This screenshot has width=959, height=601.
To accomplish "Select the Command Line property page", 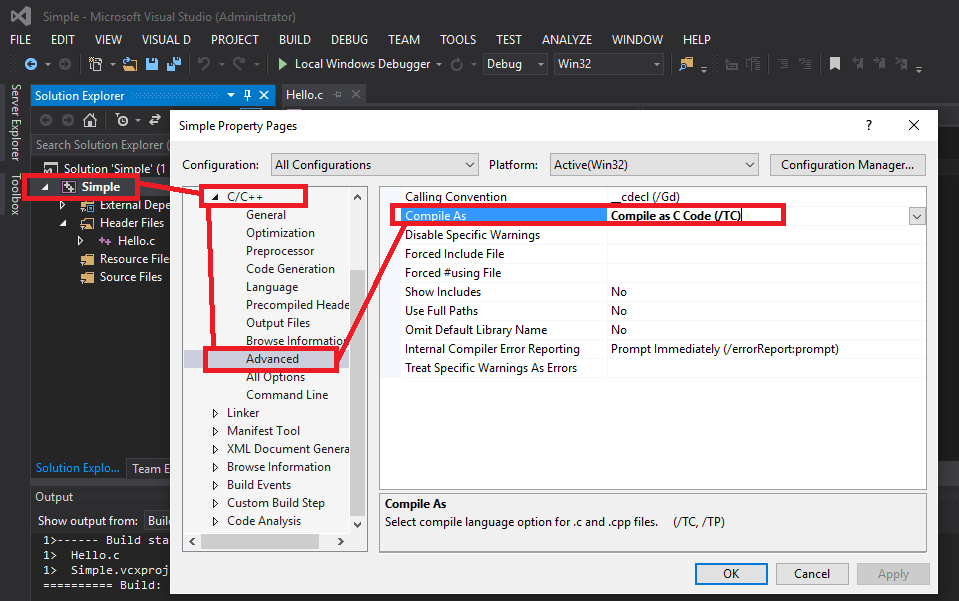I will (x=287, y=395).
